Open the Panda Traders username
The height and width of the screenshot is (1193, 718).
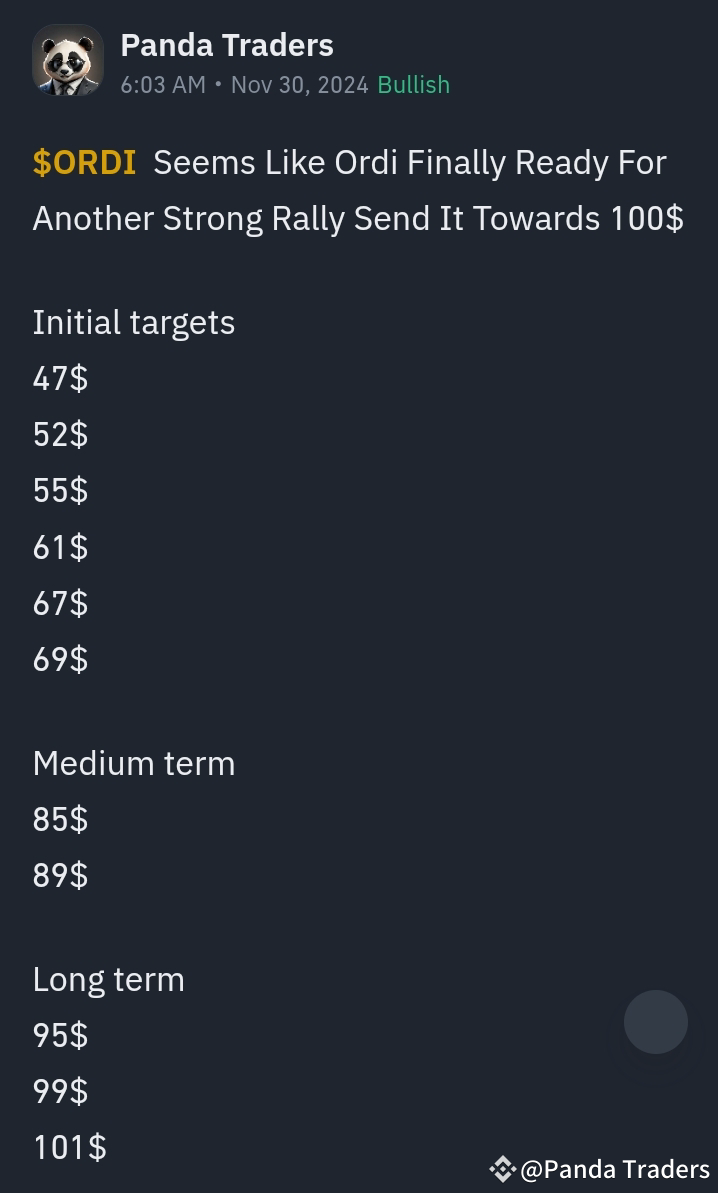227,44
